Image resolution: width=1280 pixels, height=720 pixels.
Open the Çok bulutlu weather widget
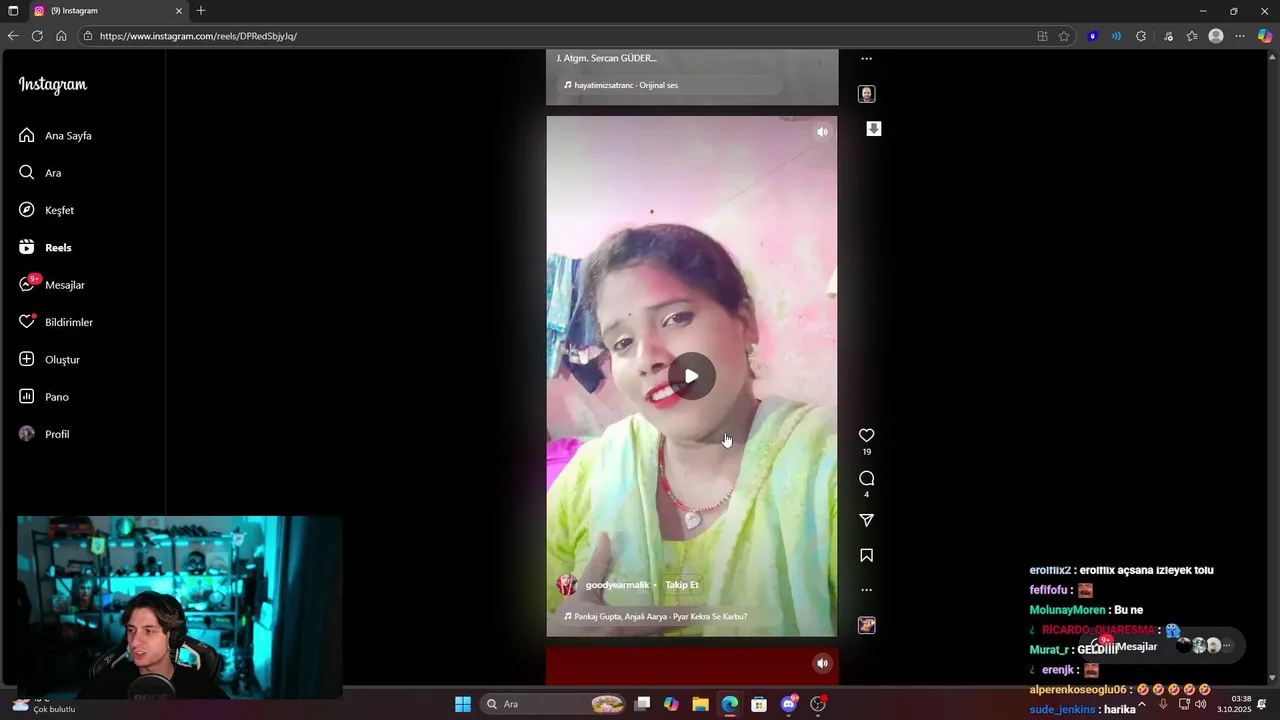click(43, 704)
